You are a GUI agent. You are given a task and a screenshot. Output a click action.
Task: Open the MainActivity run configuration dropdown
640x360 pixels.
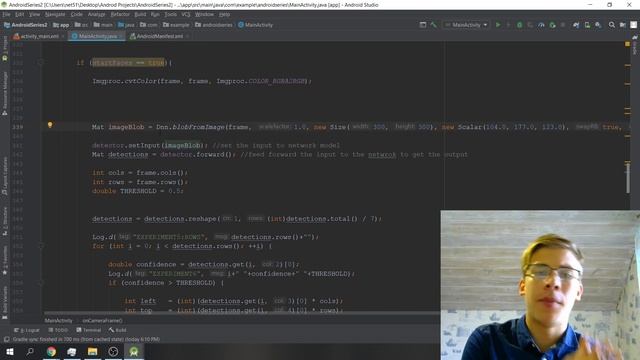point(466,25)
